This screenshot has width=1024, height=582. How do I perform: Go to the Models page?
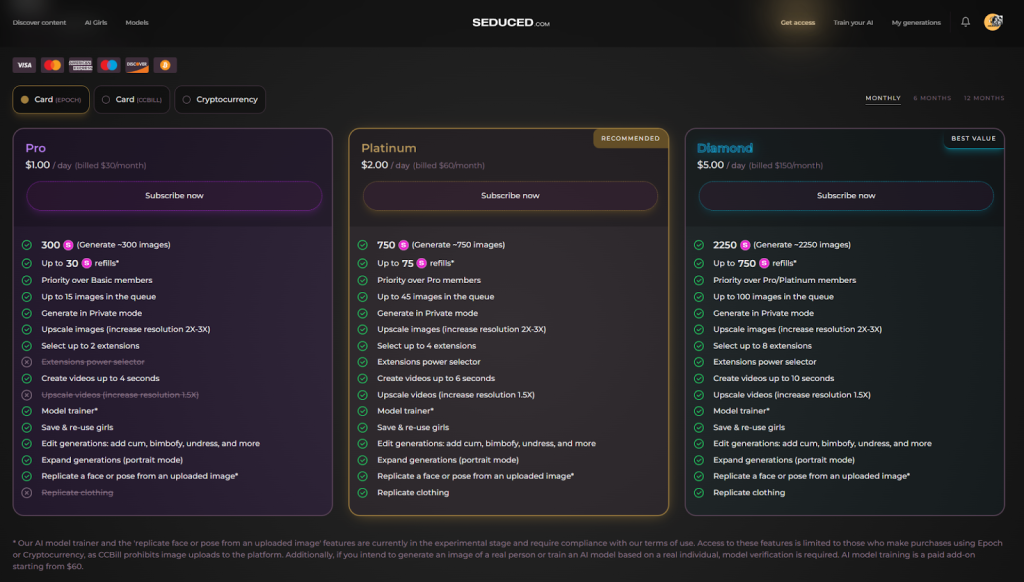(136, 22)
